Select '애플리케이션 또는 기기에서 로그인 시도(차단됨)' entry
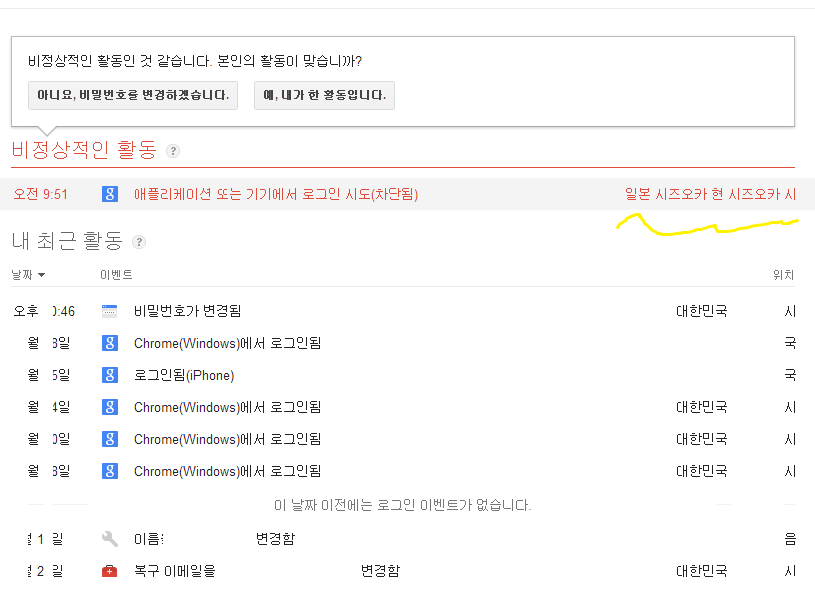This screenshot has height=590, width=815. point(276,194)
